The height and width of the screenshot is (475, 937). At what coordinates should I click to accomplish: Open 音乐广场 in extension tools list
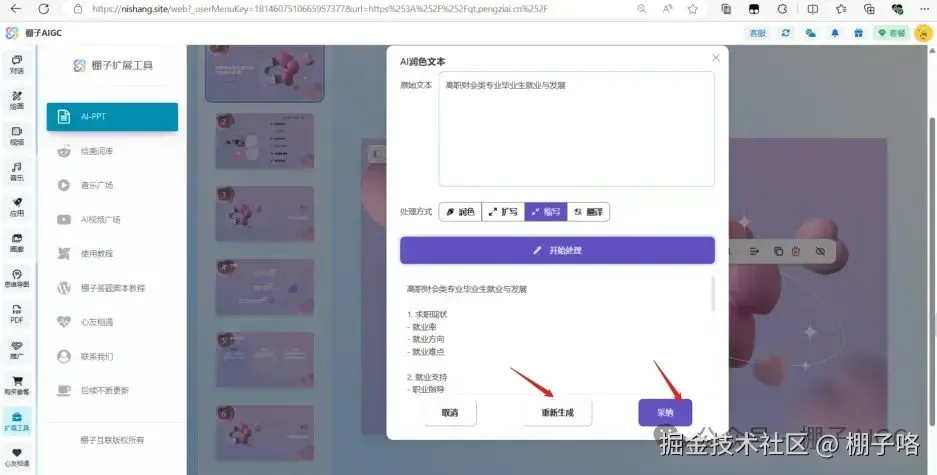pos(112,185)
